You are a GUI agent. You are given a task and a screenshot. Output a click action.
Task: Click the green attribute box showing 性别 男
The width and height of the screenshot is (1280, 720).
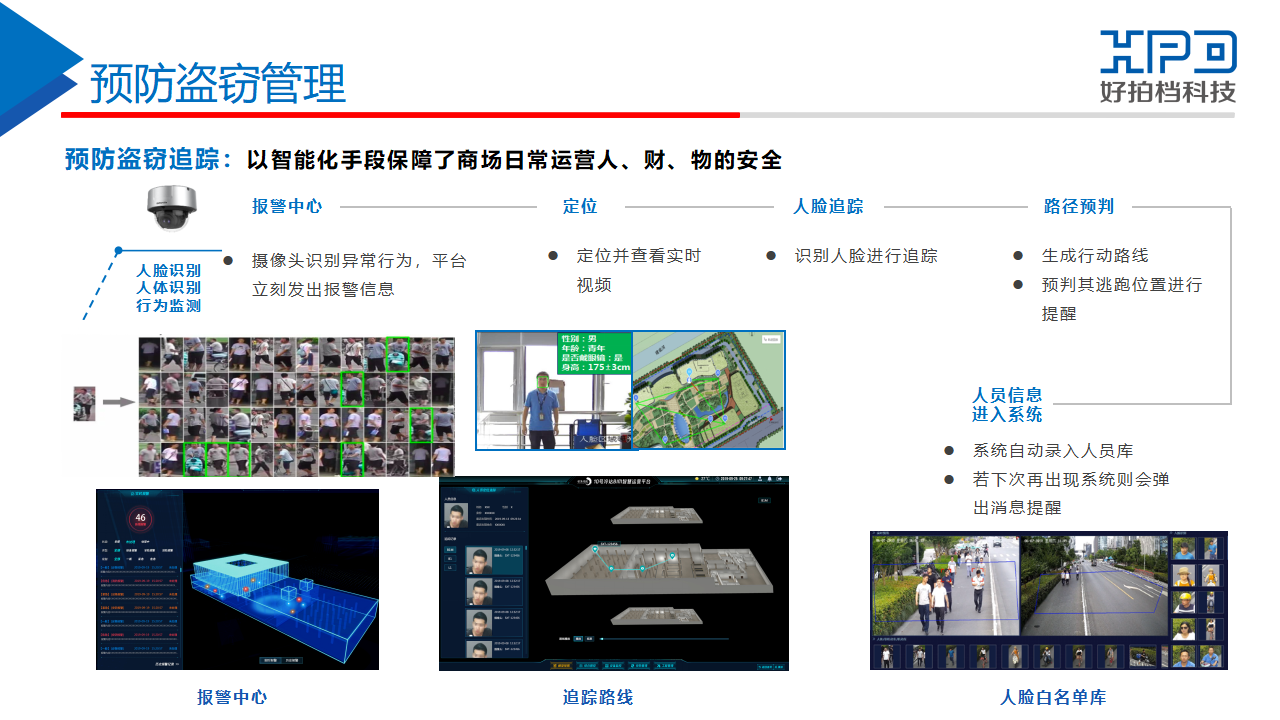pos(595,352)
